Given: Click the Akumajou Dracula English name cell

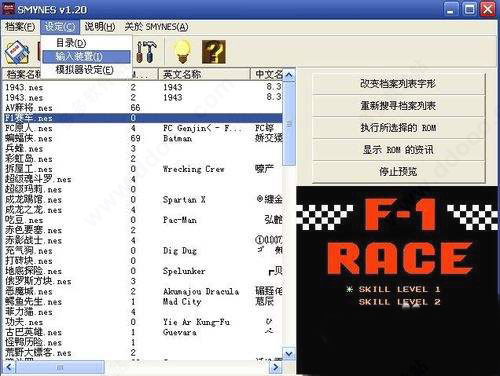Looking at the screenshot, I should coord(201,292).
